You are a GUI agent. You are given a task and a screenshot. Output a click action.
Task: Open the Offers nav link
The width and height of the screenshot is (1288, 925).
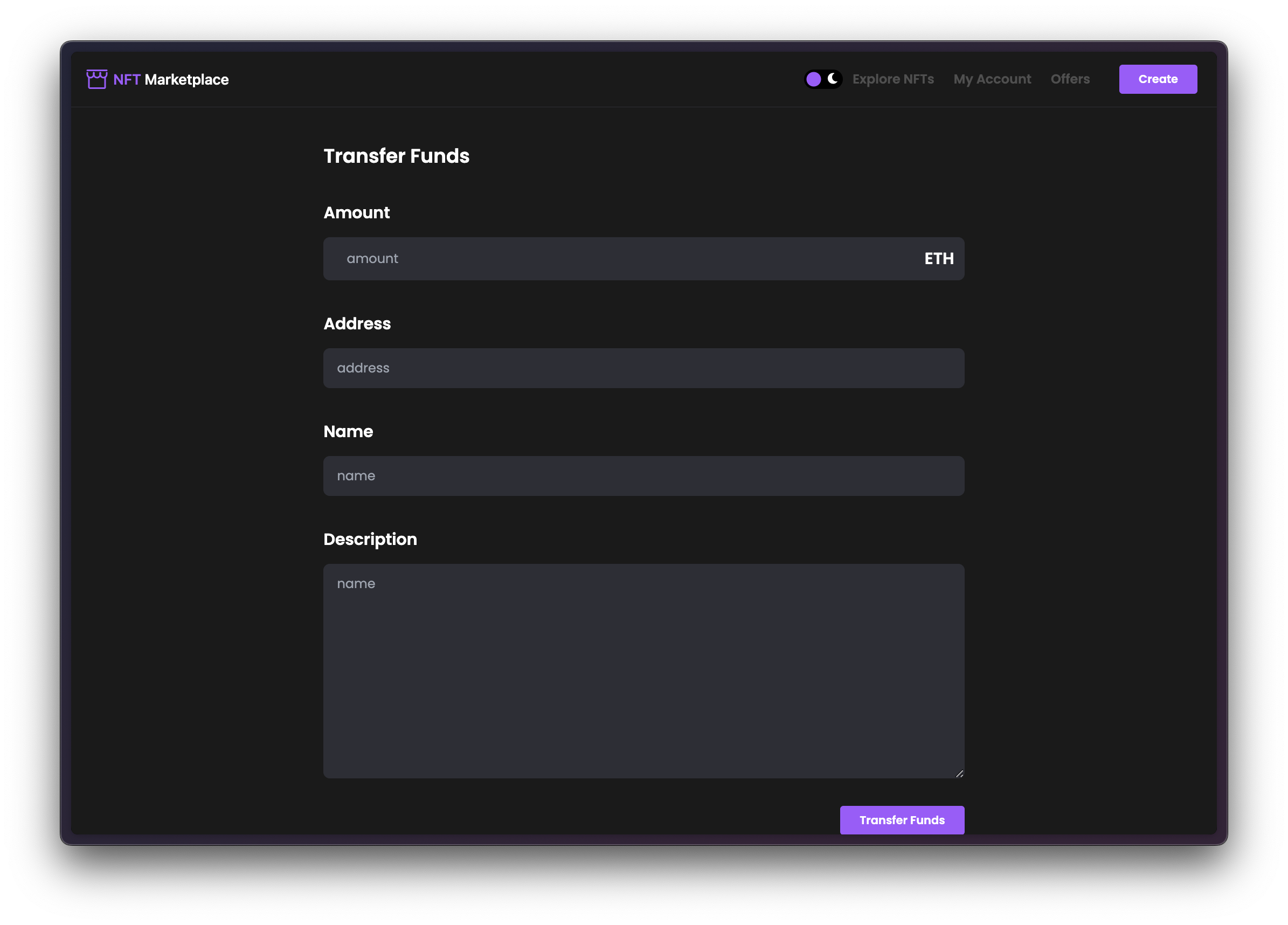point(1070,79)
